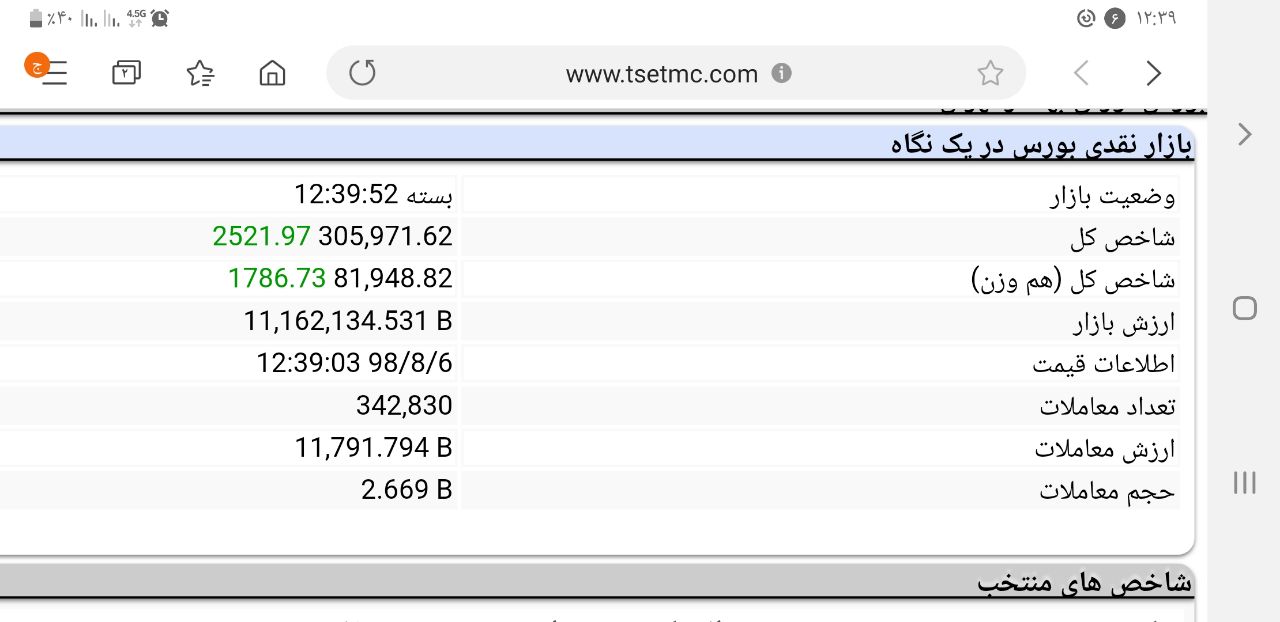Tap the Android home button
The height and width of the screenshot is (622, 1280).
click(1245, 308)
